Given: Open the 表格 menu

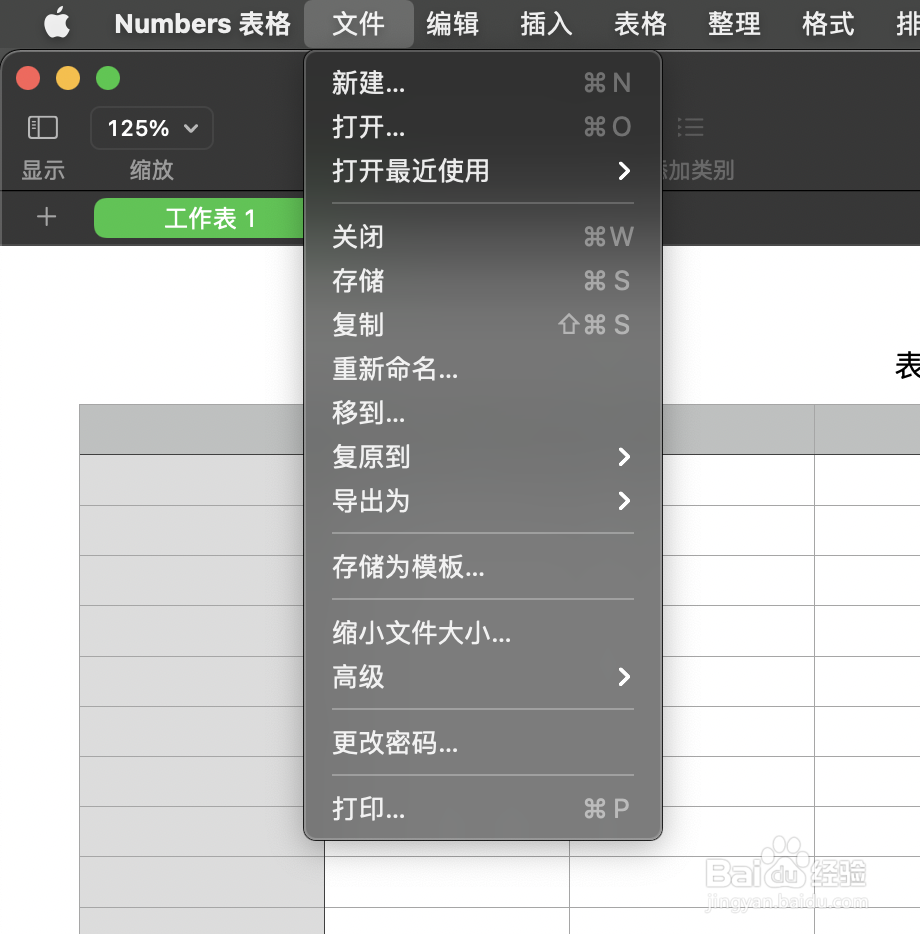Looking at the screenshot, I should pos(641,24).
